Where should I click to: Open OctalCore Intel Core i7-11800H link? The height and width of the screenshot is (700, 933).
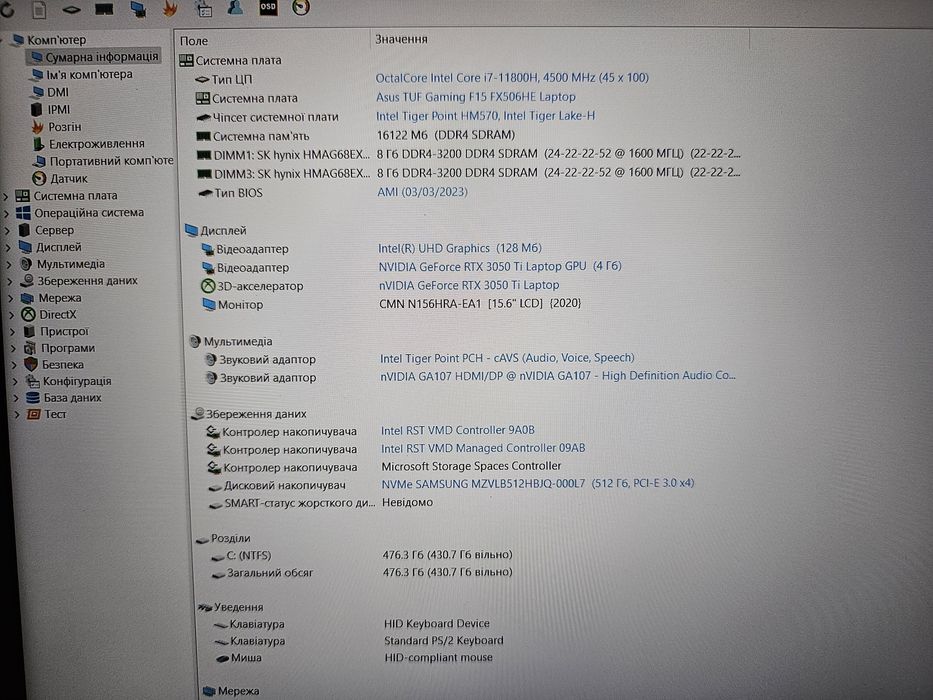tap(512, 78)
